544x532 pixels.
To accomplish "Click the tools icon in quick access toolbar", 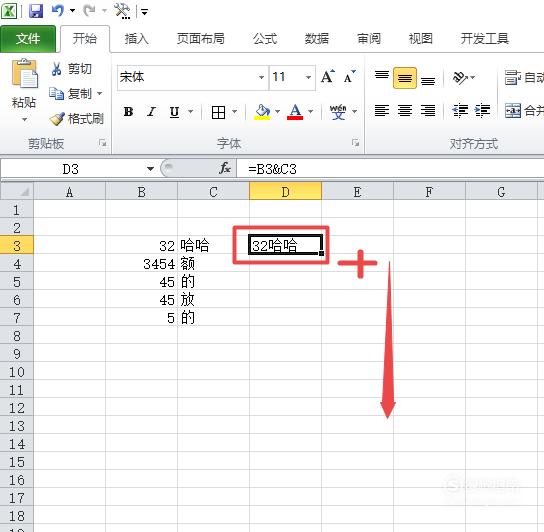I will (x=122, y=11).
